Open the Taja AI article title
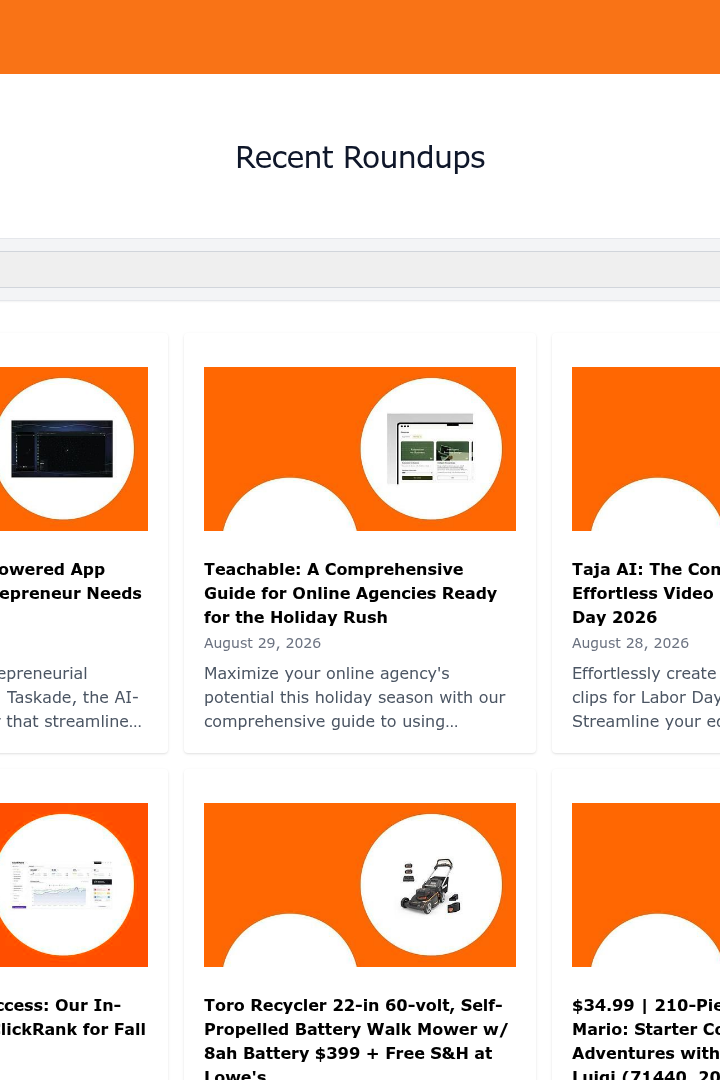 646,593
